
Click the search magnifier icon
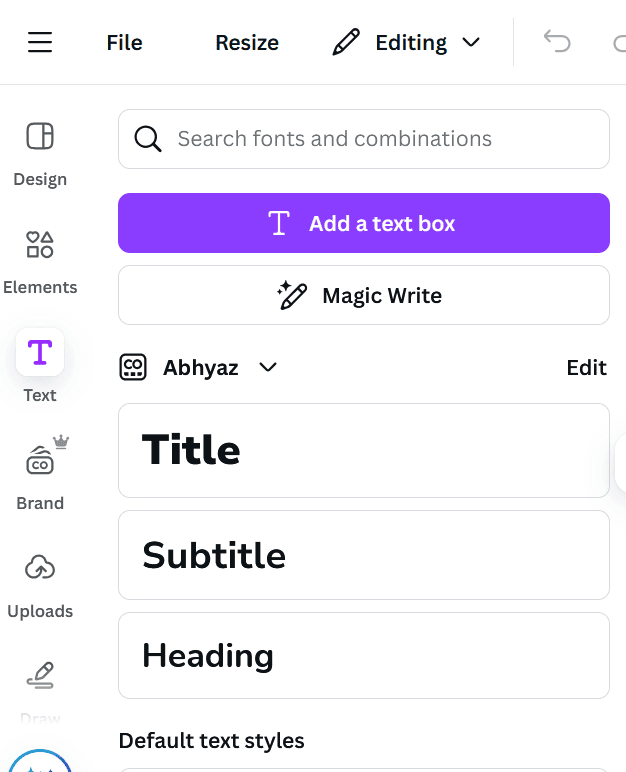(x=148, y=139)
